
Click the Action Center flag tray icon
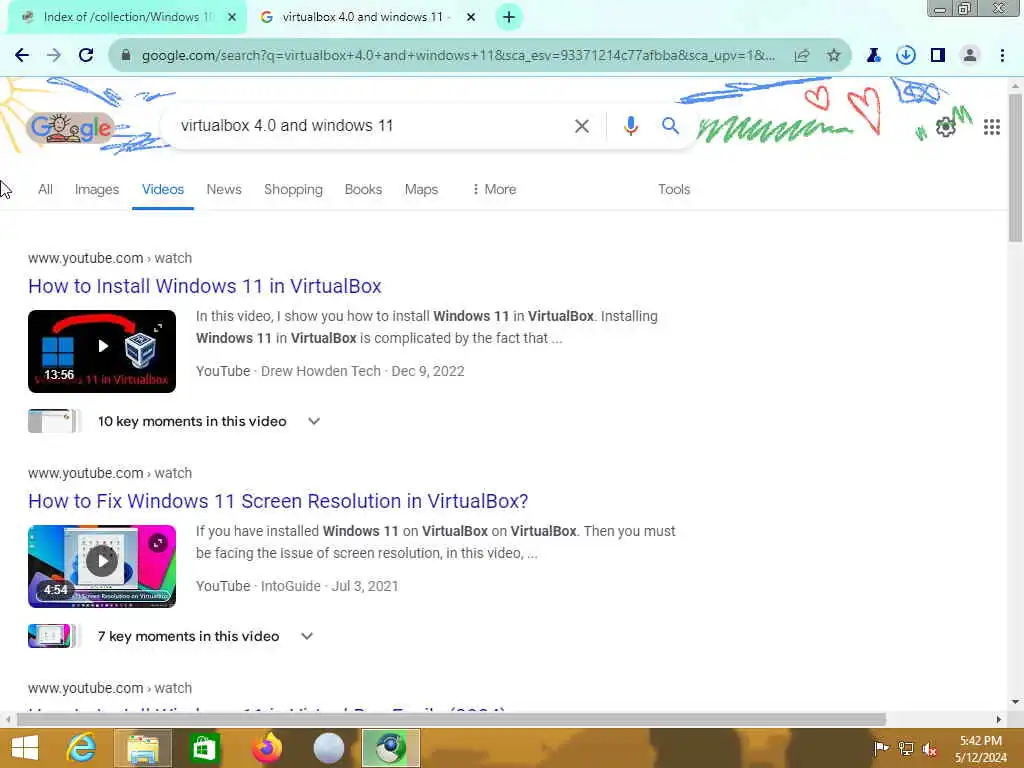coord(881,748)
